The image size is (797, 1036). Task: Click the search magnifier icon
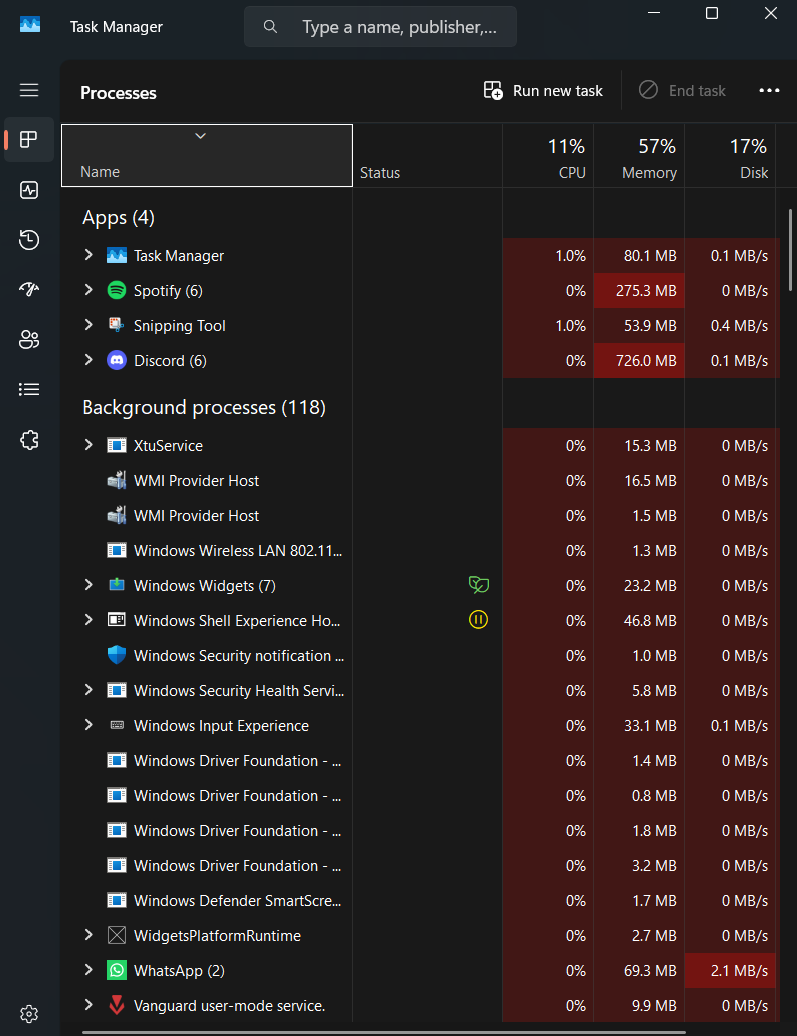pos(270,26)
